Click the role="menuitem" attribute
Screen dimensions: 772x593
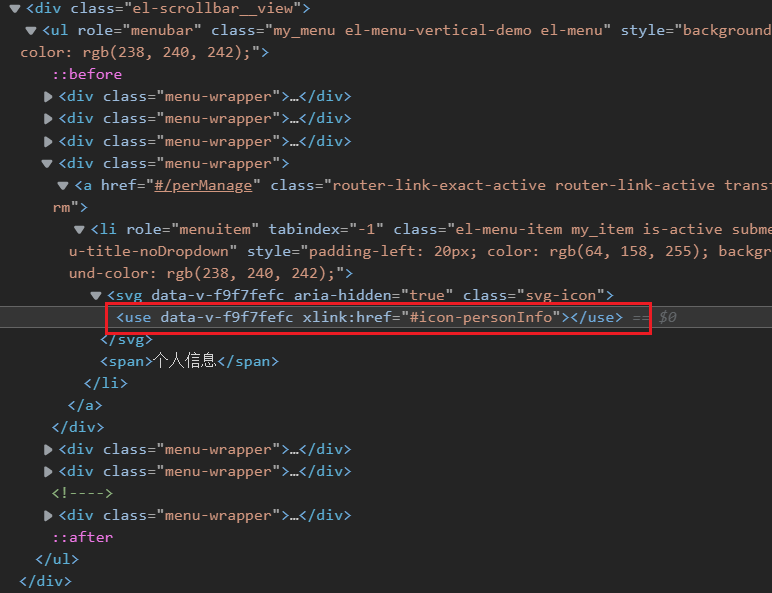192,230
